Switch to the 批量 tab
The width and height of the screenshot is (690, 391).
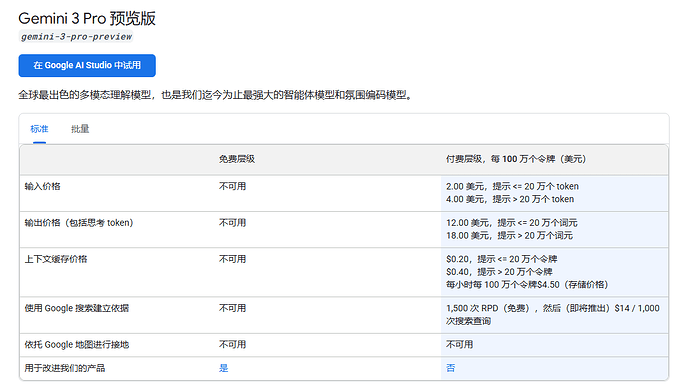pyautogui.click(x=80, y=129)
